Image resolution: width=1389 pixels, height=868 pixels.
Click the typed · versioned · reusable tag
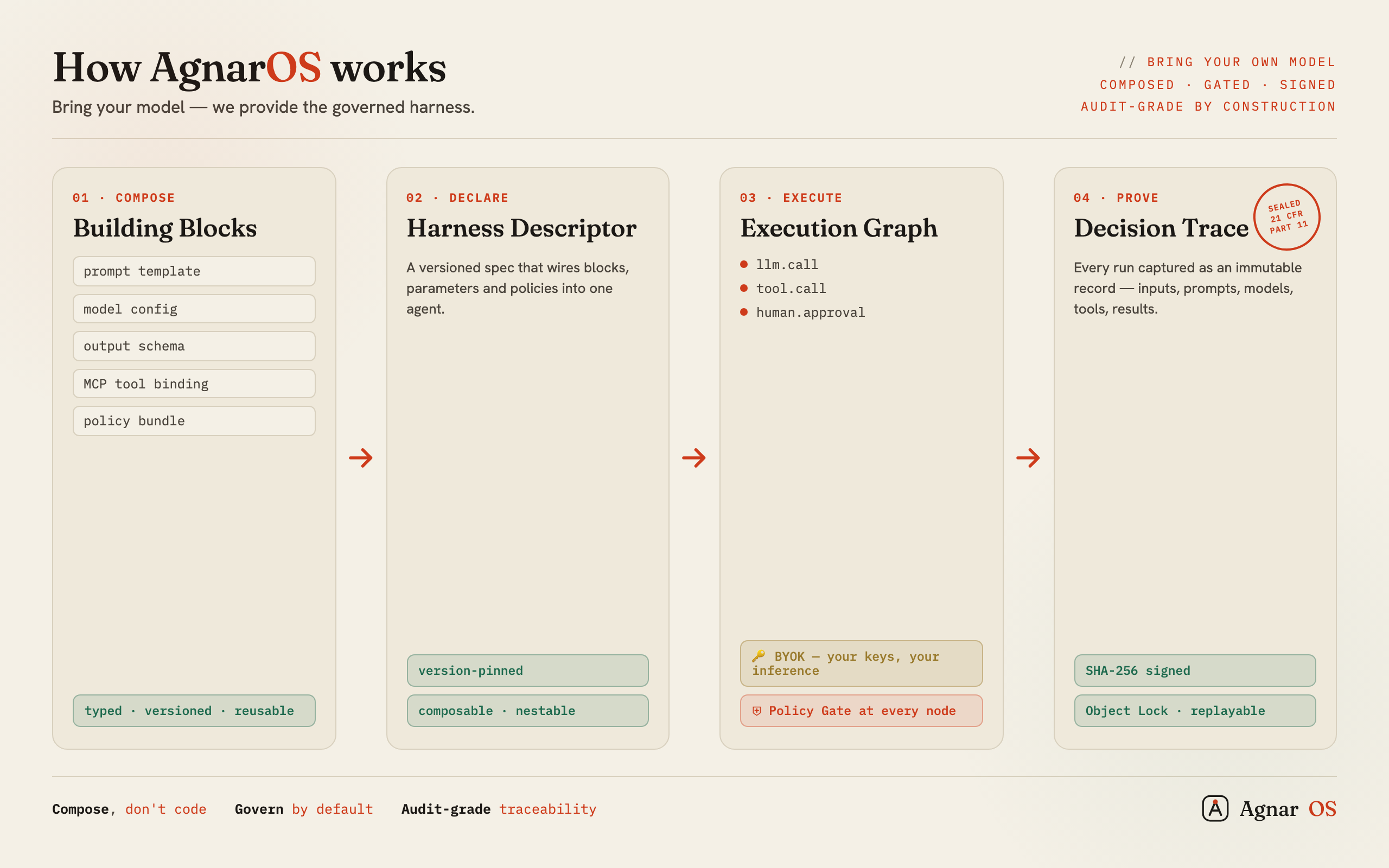[194, 711]
